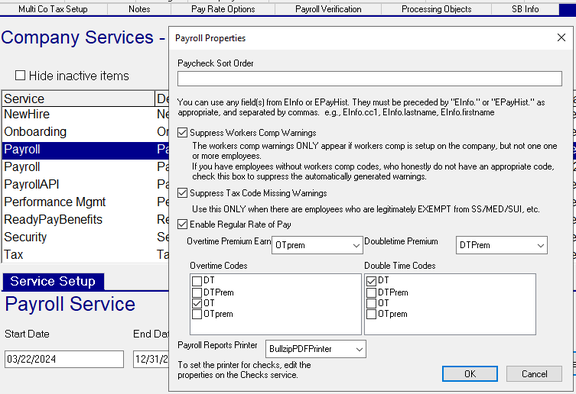This screenshot has height=394, width=576.
Task: Toggle Hide inactive items checkbox
Action: tap(20, 75)
